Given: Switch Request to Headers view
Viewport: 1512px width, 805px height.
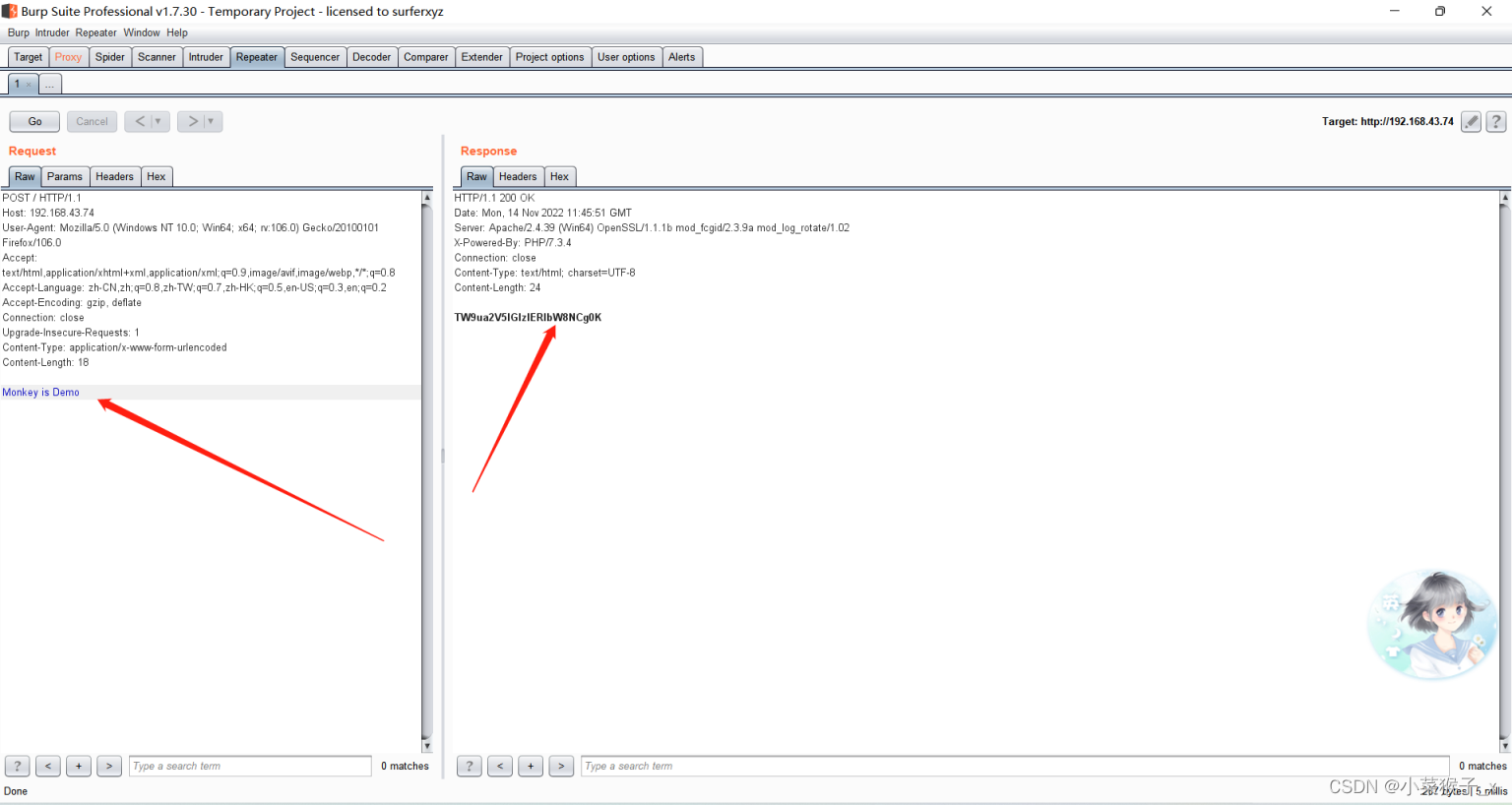Looking at the screenshot, I should 114,176.
